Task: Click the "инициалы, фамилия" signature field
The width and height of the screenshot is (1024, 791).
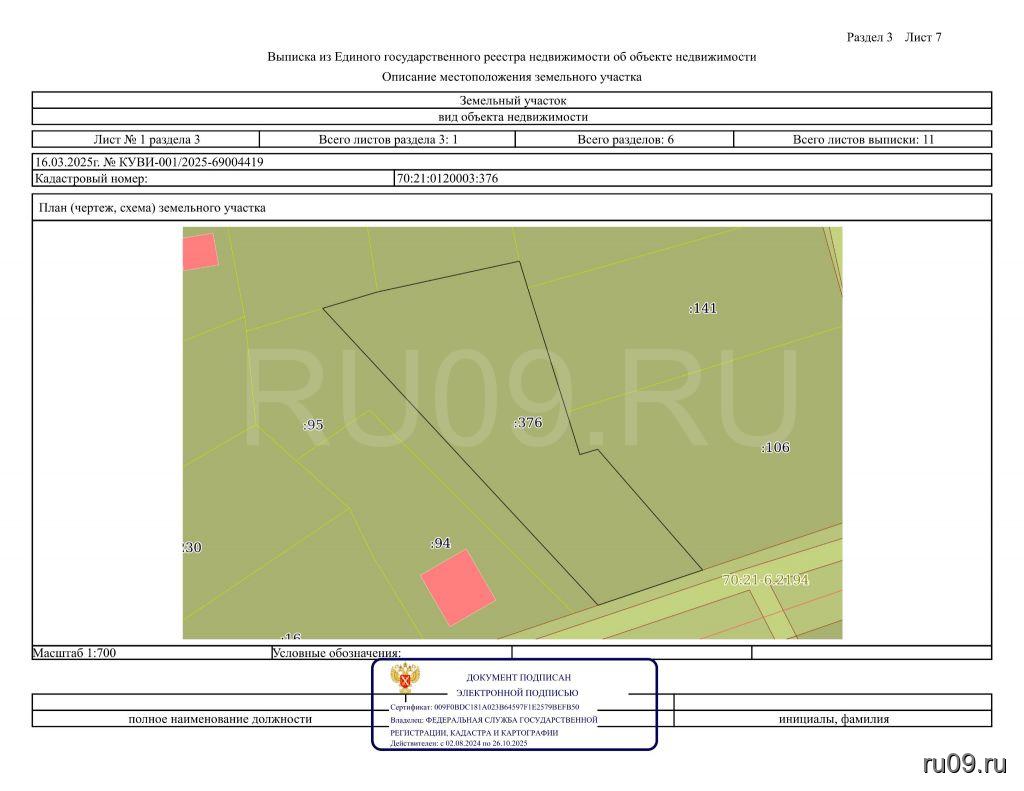Action: click(x=833, y=719)
